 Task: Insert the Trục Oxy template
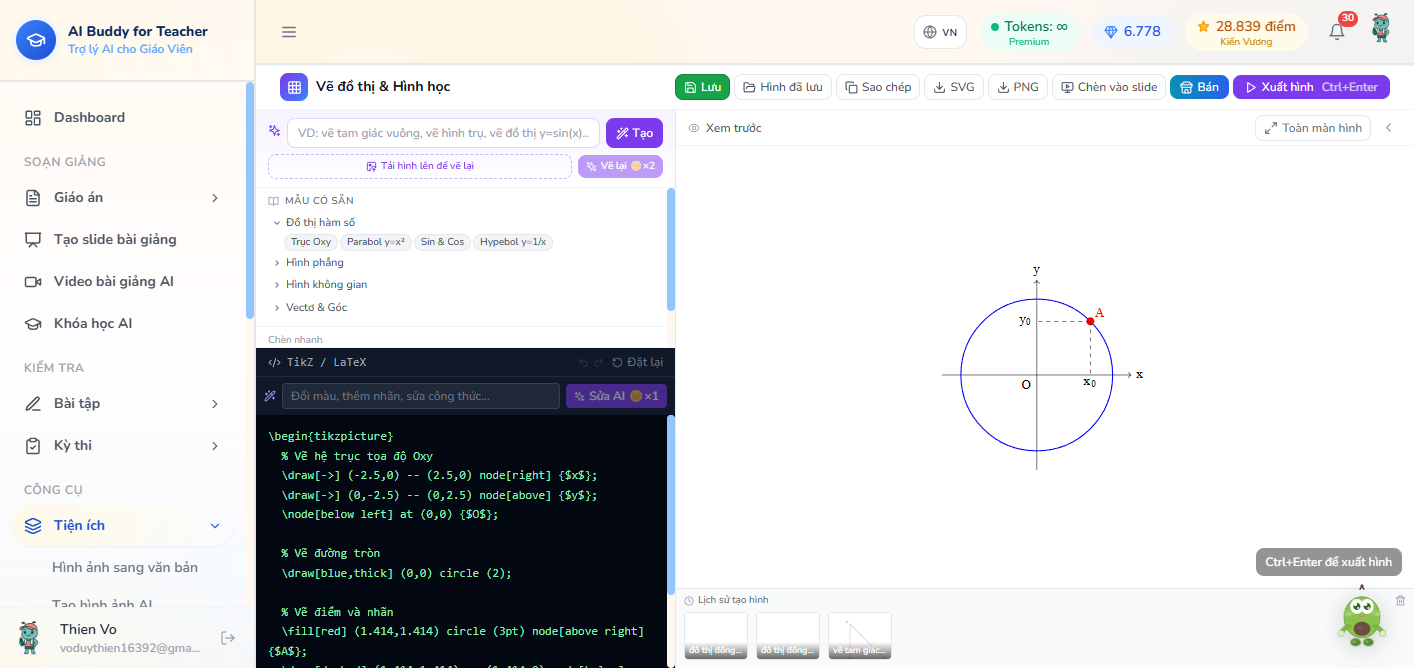311,242
